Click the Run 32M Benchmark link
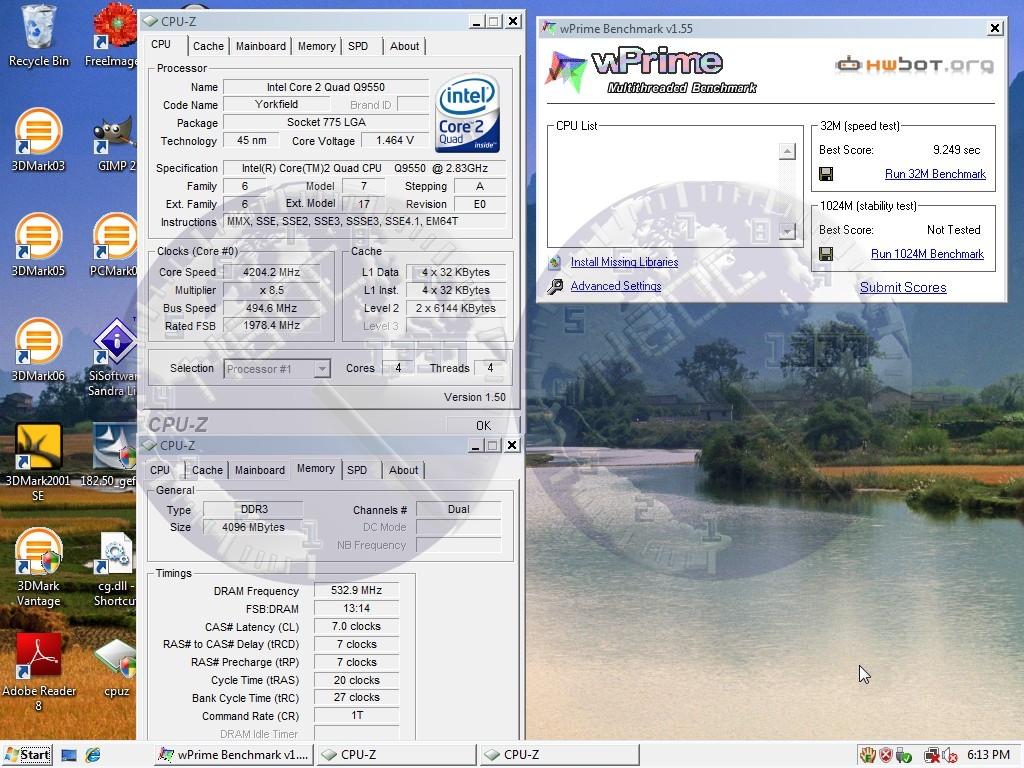This screenshot has height=768, width=1024. [935, 174]
